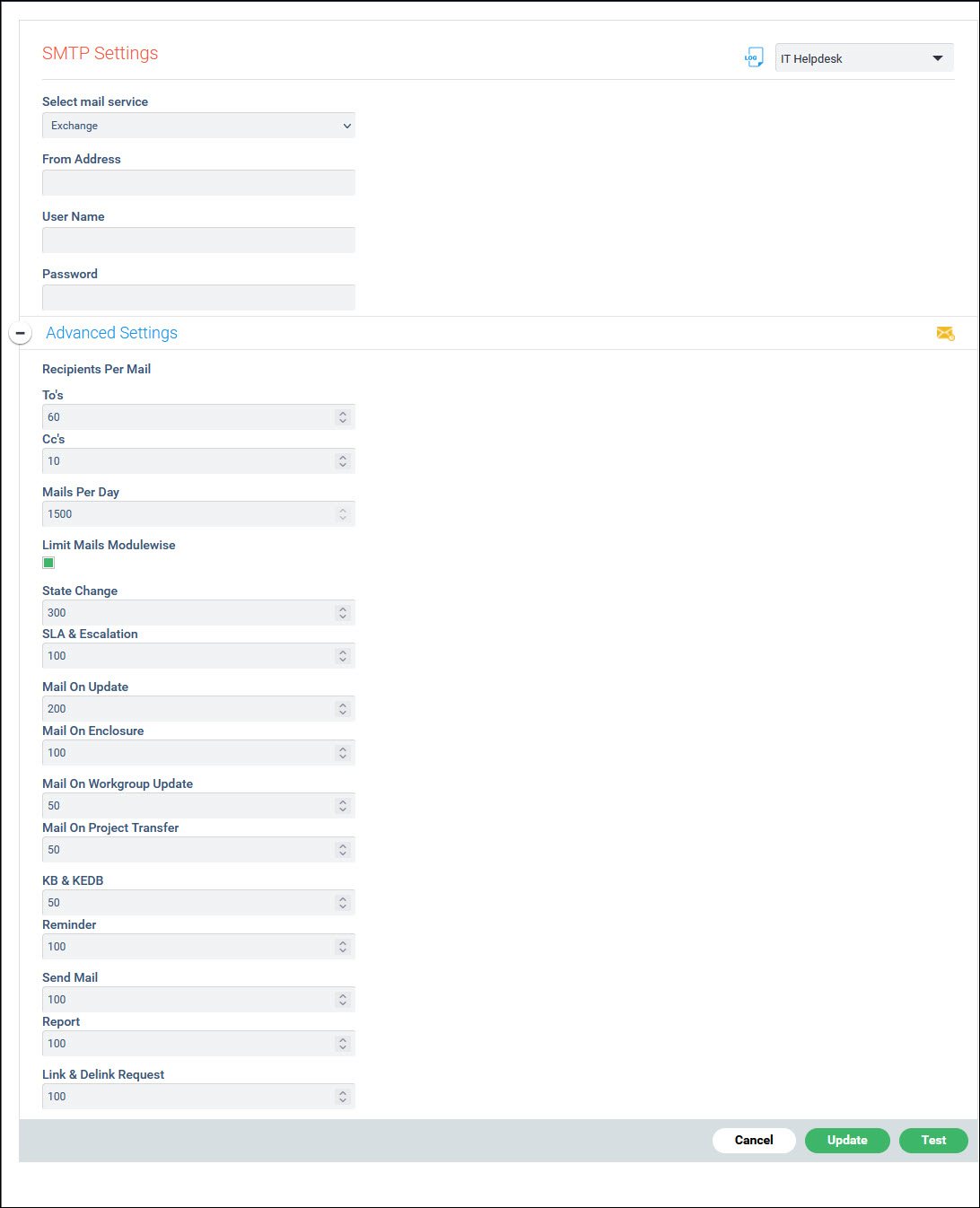
Task: Decrement the Cc's value with its stepper
Action: 343,464
